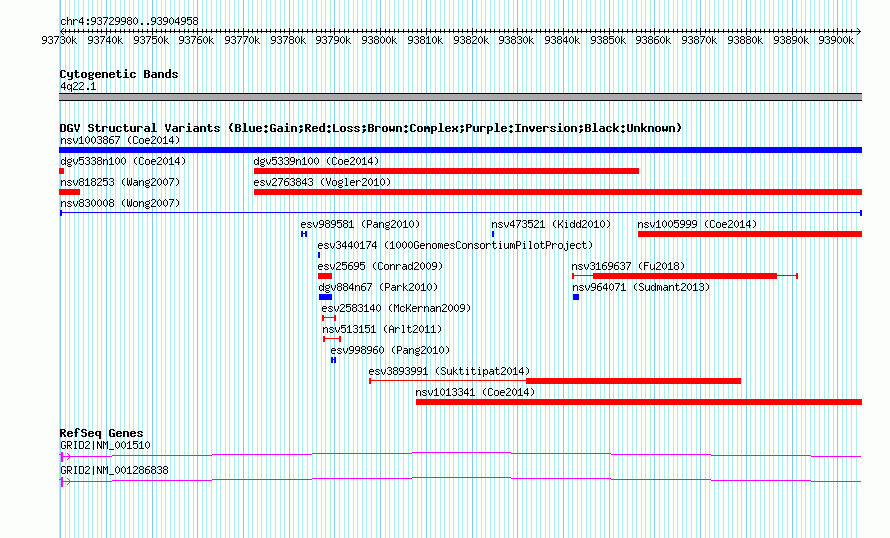Image resolution: width=890 pixels, height=538 pixels.
Task: Click esv25695 (Conrad2009) label
Action: (380, 266)
